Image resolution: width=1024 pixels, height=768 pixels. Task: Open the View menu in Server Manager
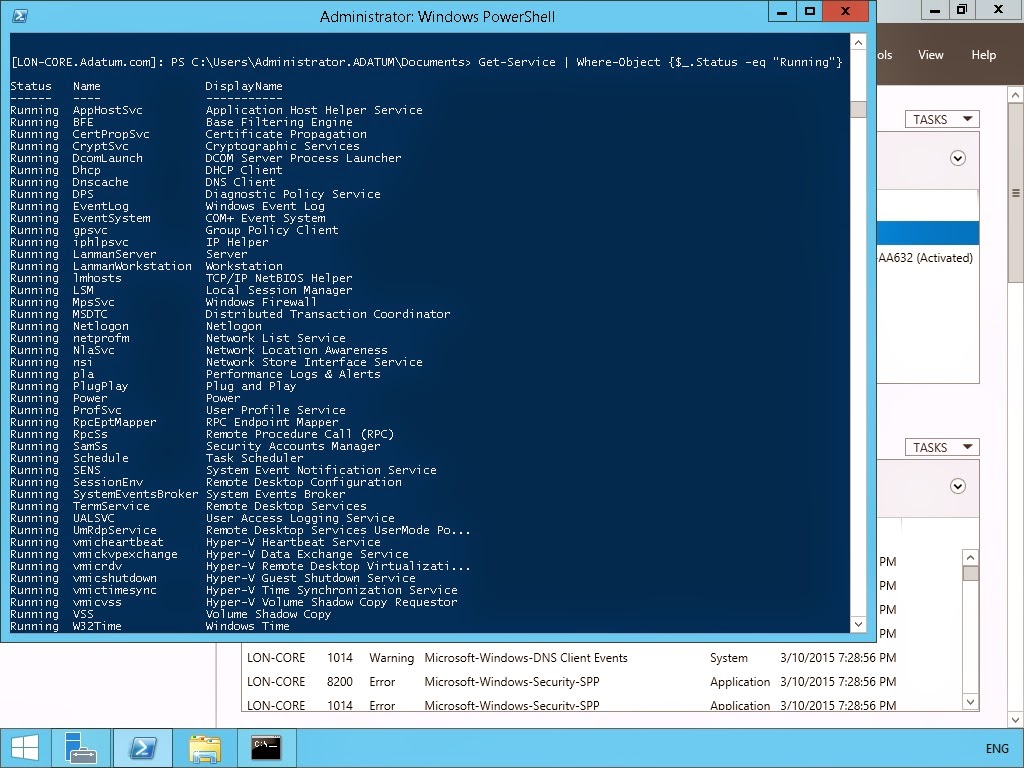(930, 55)
